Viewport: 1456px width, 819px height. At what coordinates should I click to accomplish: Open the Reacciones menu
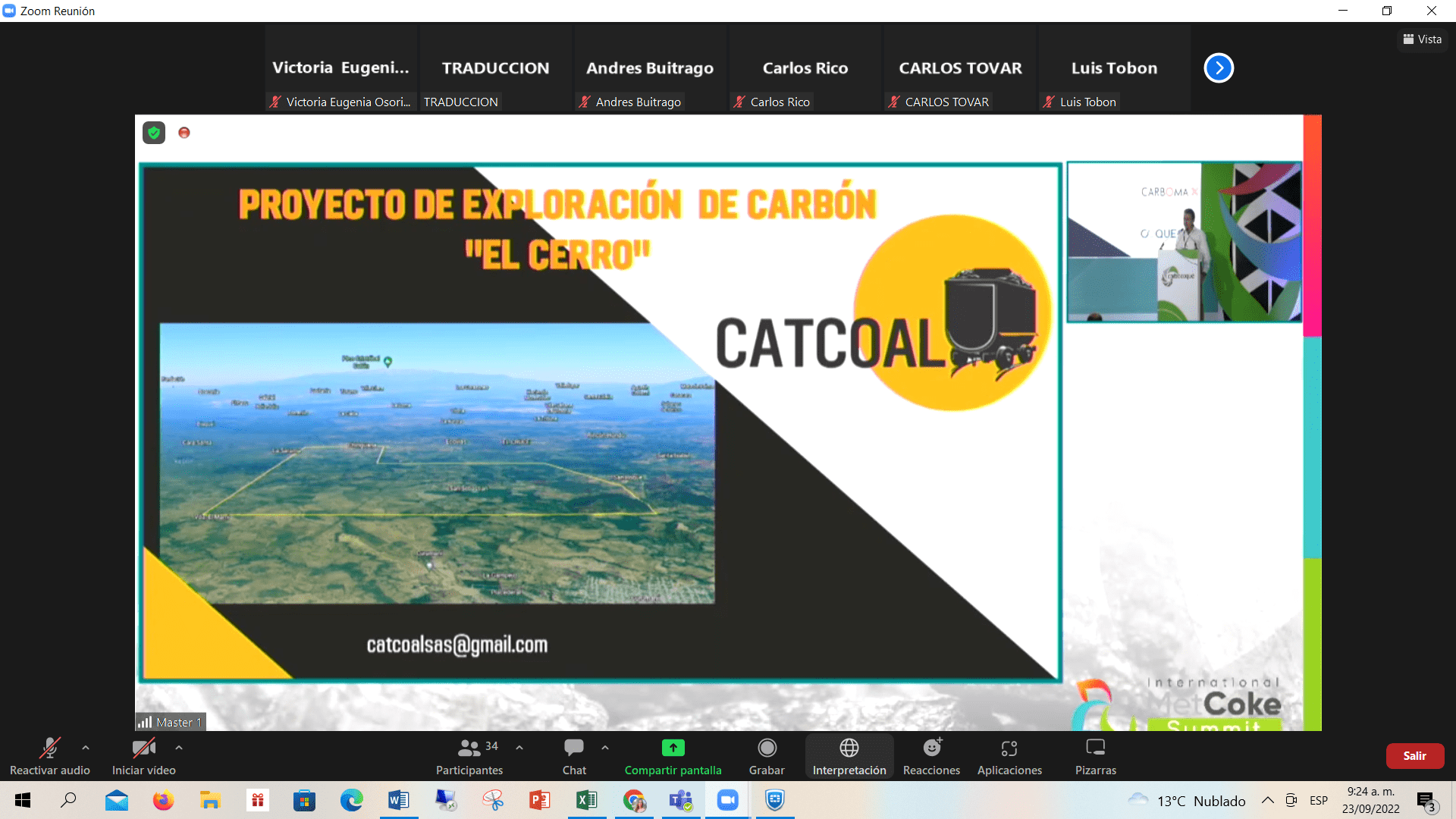[931, 756]
